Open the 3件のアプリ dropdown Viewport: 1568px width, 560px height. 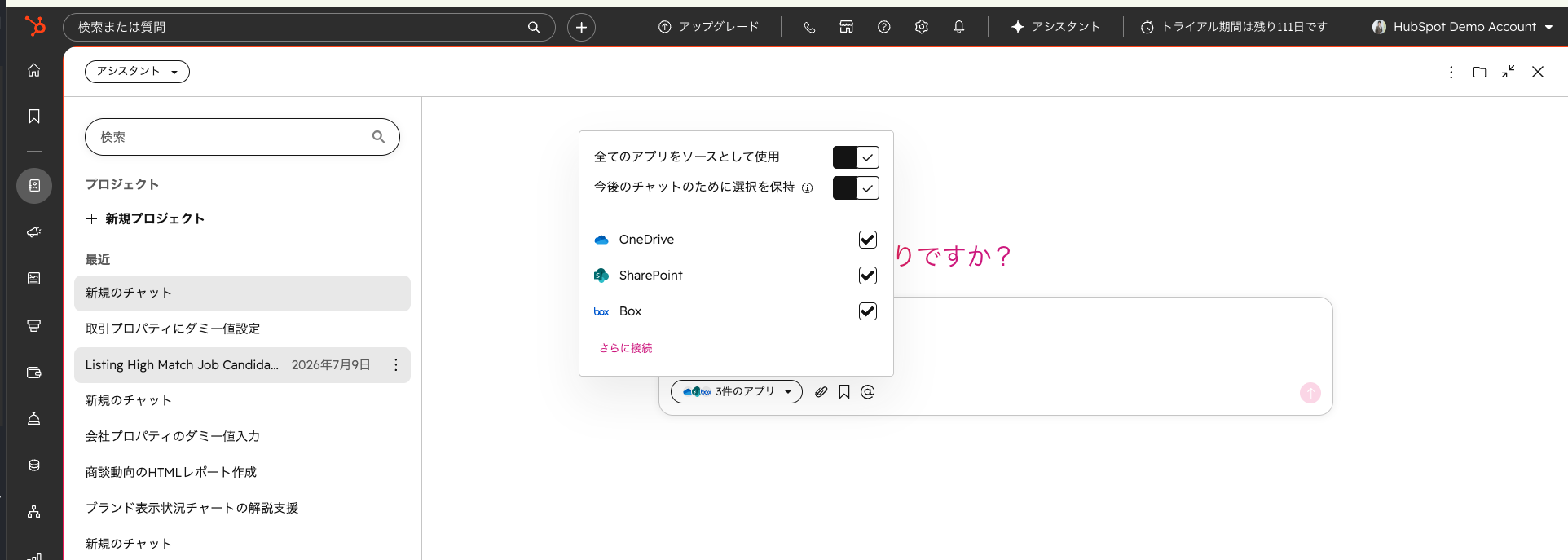(737, 392)
